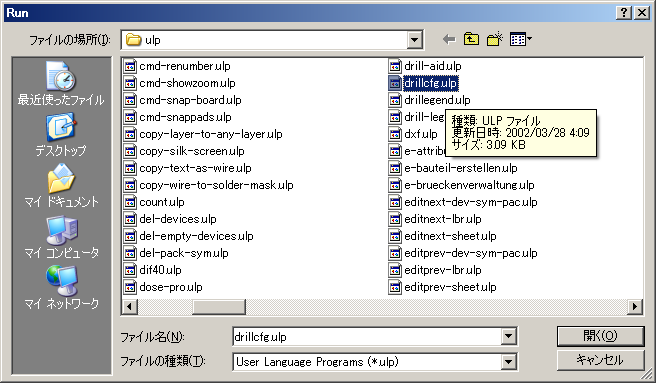The width and height of the screenshot is (656, 383).
Task: Select file del-pack-sym.ulp
Action: point(176,253)
